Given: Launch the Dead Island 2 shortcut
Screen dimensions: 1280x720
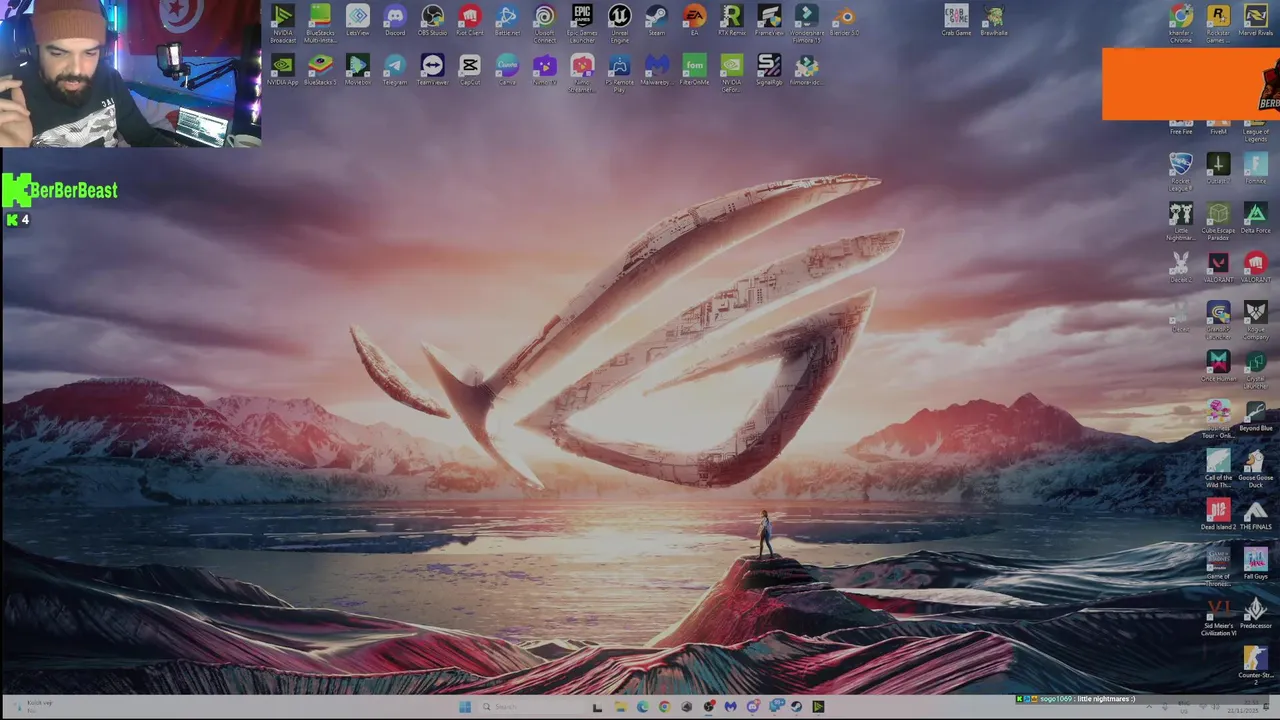Looking at the screenshot, I should (1218, 514).
